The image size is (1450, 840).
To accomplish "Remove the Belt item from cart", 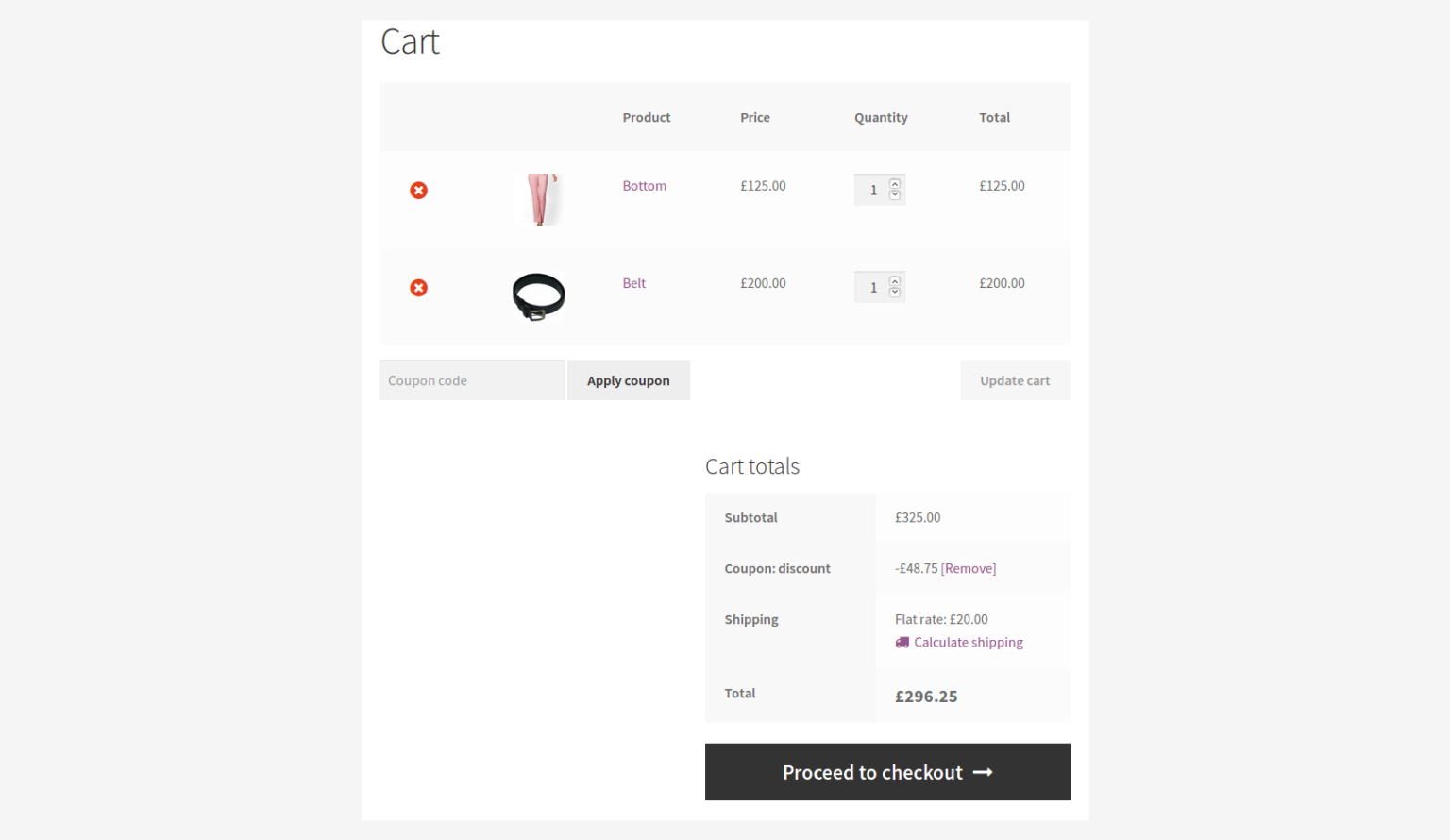I will click(418, 287).
